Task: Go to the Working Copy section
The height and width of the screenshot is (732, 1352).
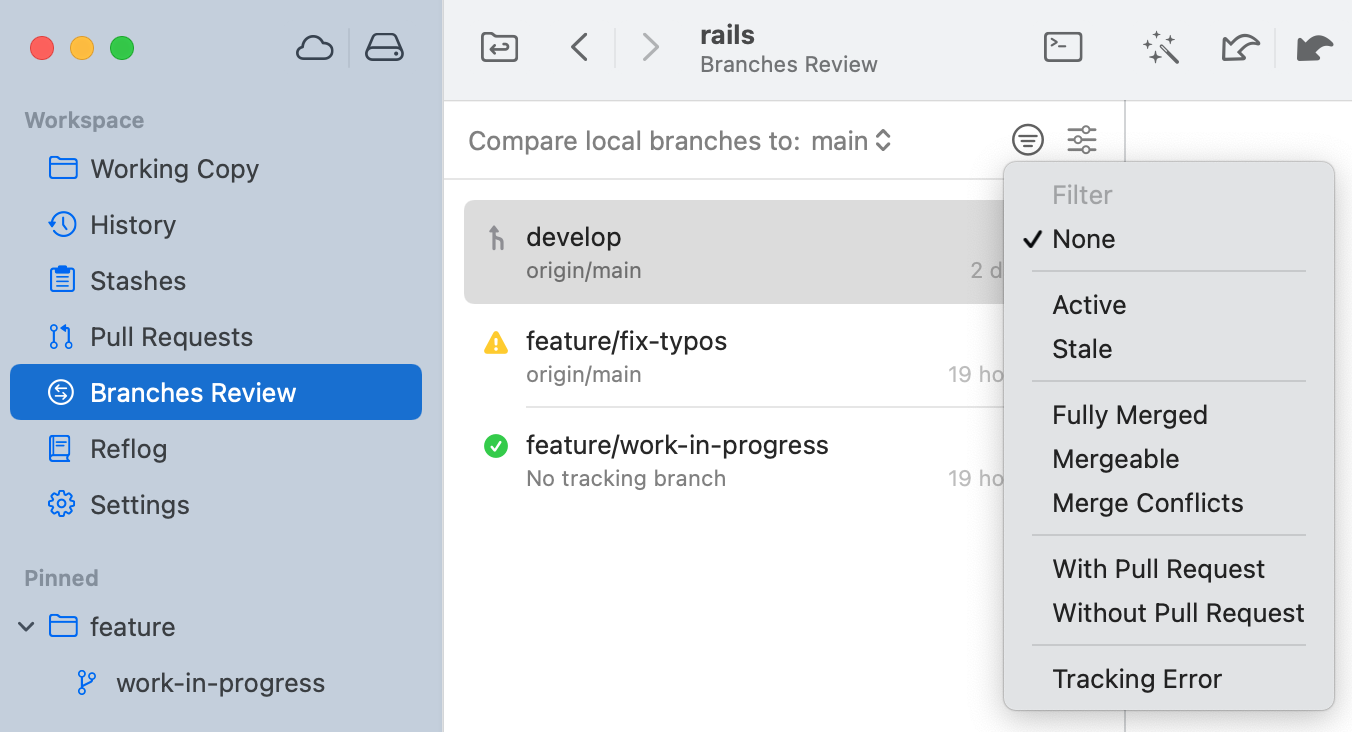Action: pos(174,169)
